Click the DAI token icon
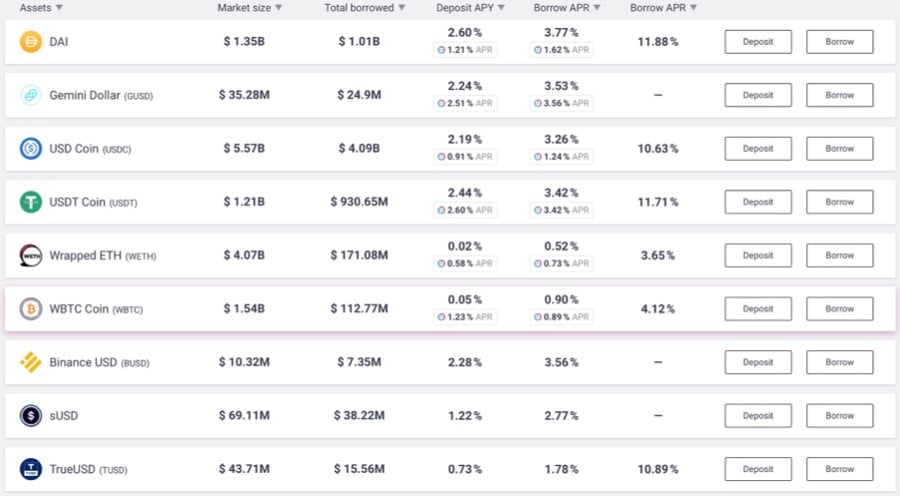Viewport: 900px width, 496px height. 31,42
